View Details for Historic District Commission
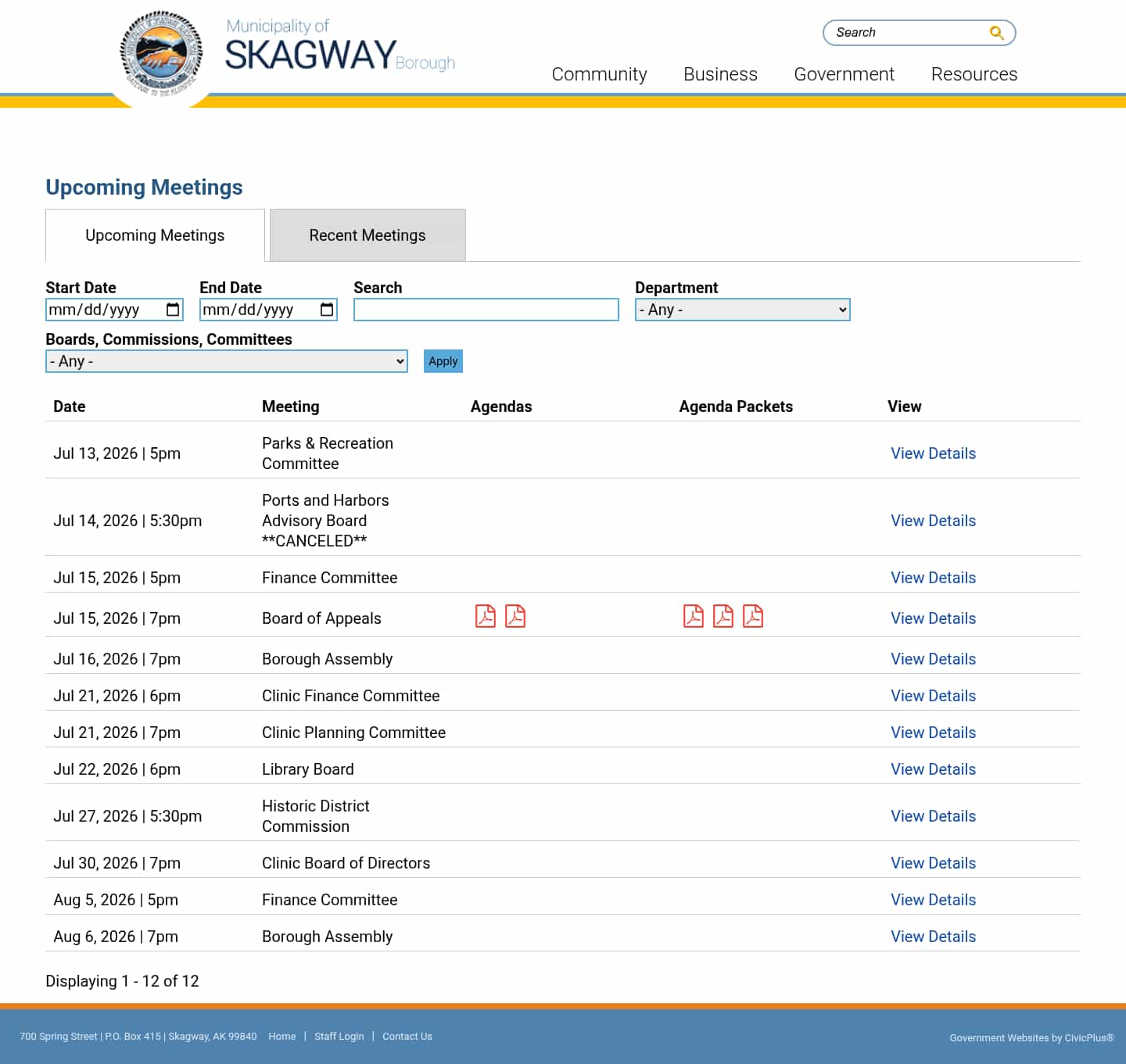The image size is (1126, 1064). (933, 816)
